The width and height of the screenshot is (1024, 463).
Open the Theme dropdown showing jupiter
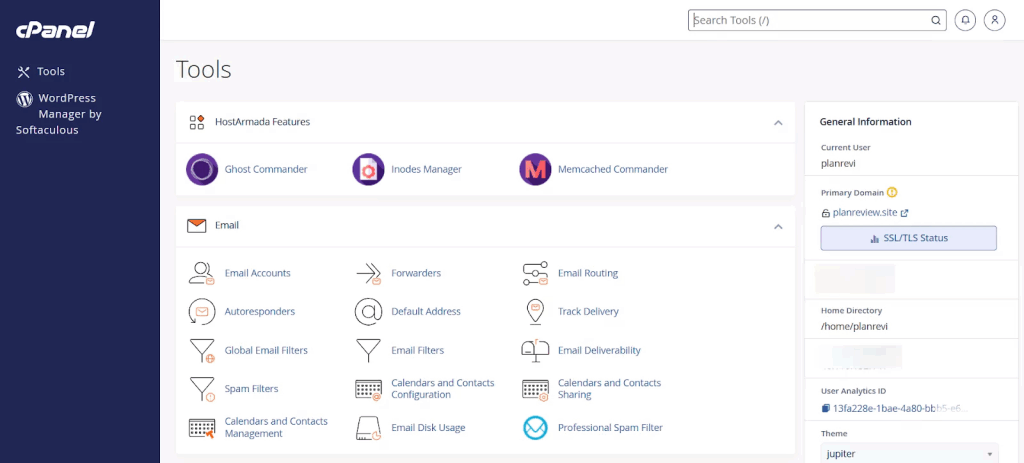click(x=908, y=453)
